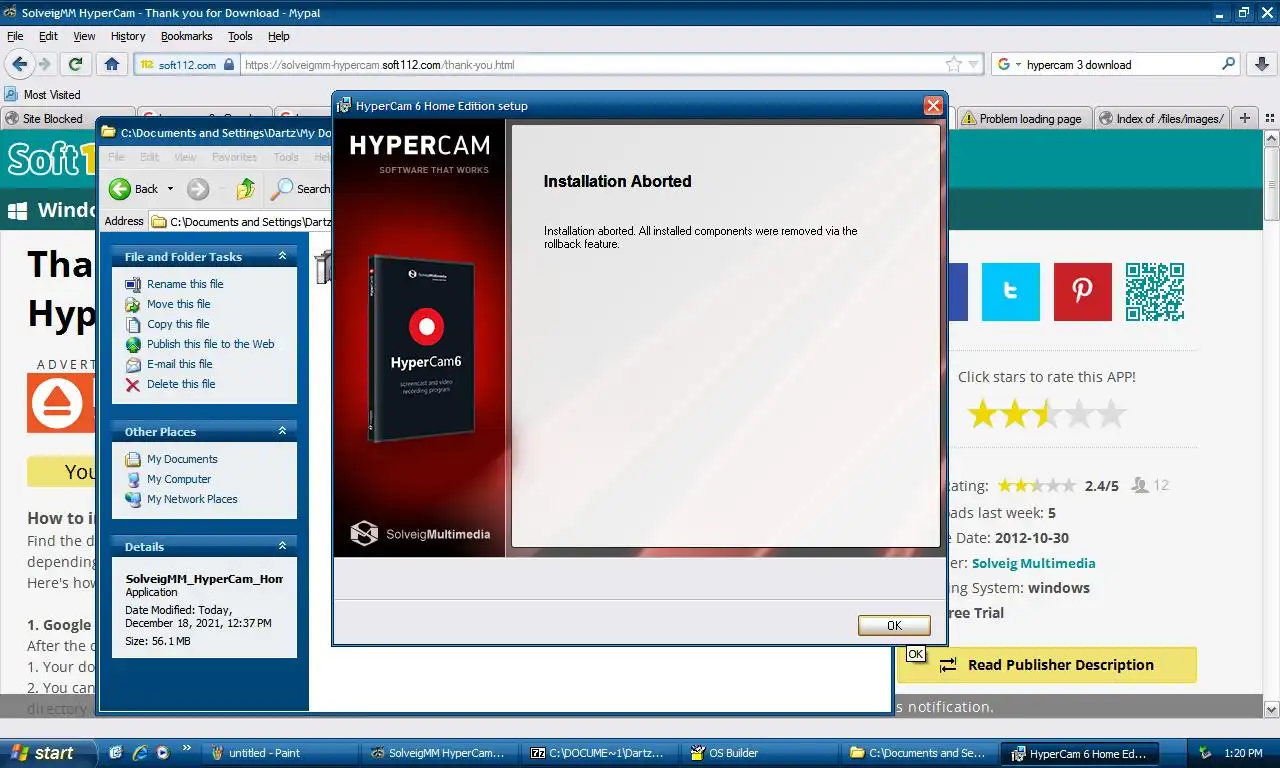Collapse the File and Folder Tasks panel
This screenshot has height=768, width=1280.
[282, 256]
